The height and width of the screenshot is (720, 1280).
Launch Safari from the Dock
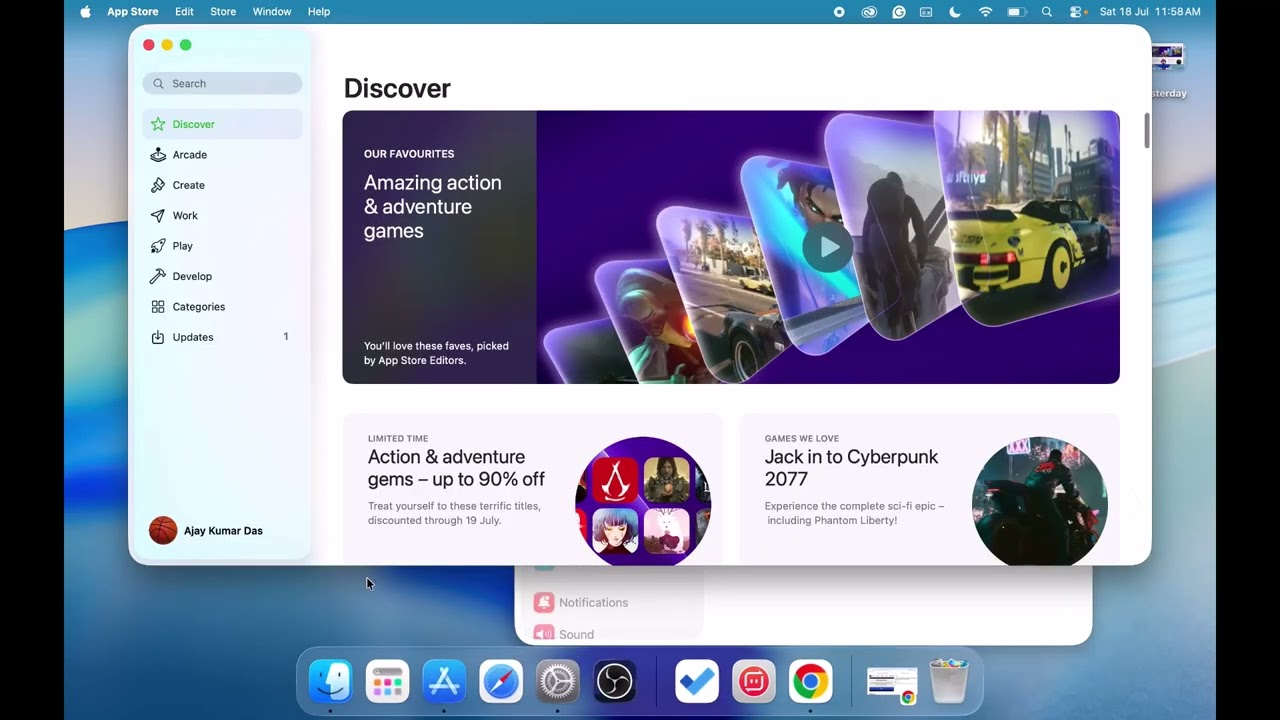pos(501,682)
